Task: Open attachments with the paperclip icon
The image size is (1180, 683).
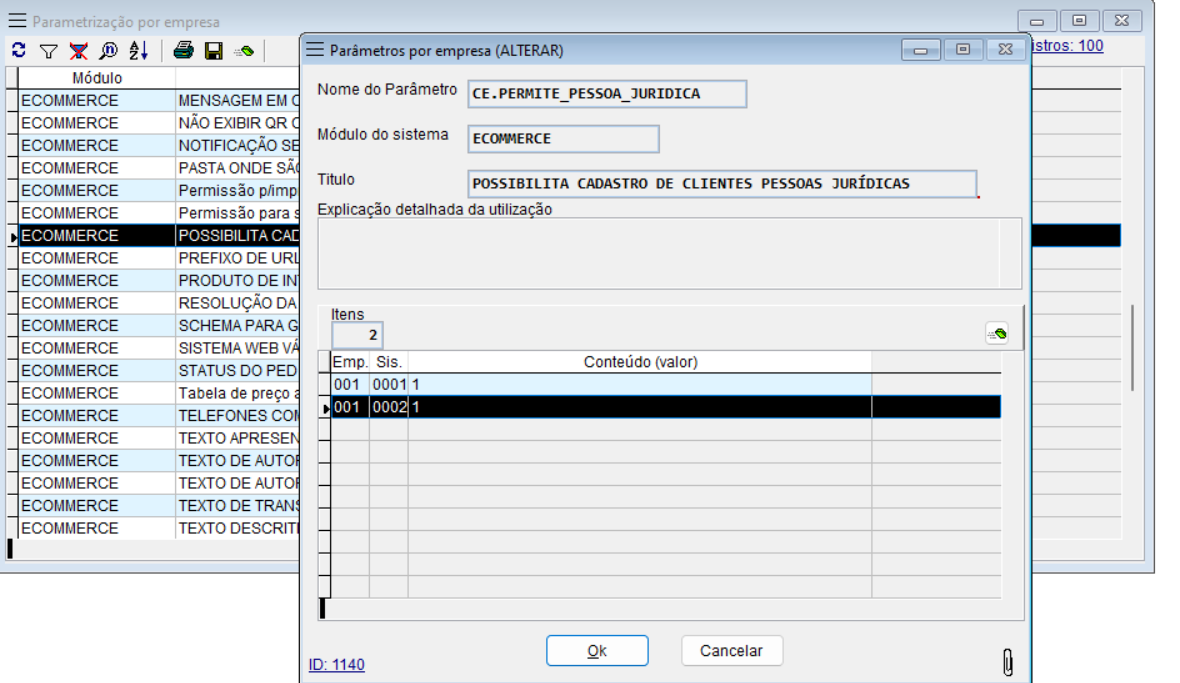Action: point(1008,662)
